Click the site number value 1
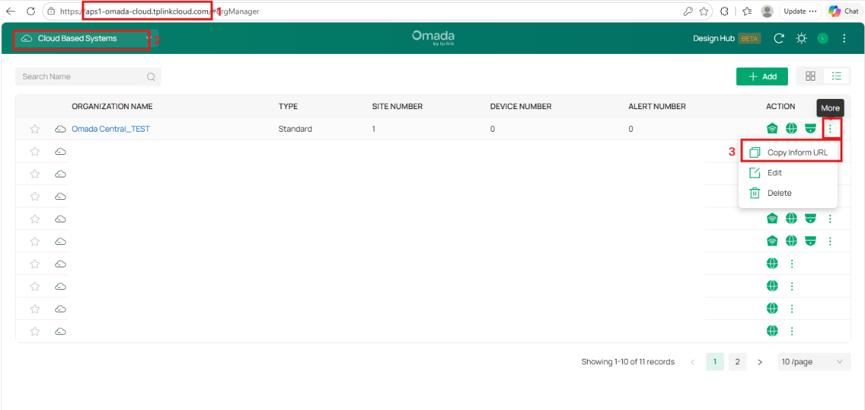Viewport: 865px width, 410px height. [x=374, y=129]
